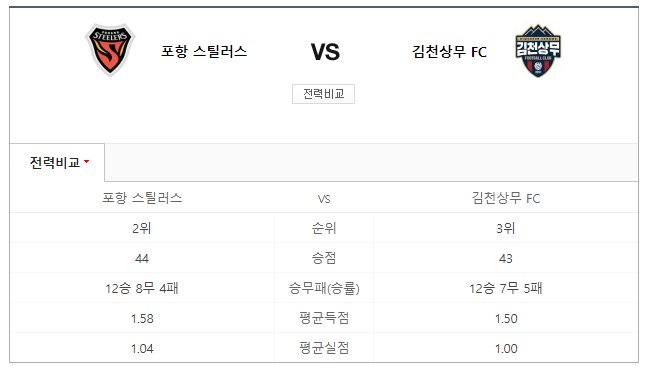Click Pohang's 2위 rank cell
Image resolution: width=646 pixels, height=370 pixels.
pyautogui.click(x=142, y=228)
